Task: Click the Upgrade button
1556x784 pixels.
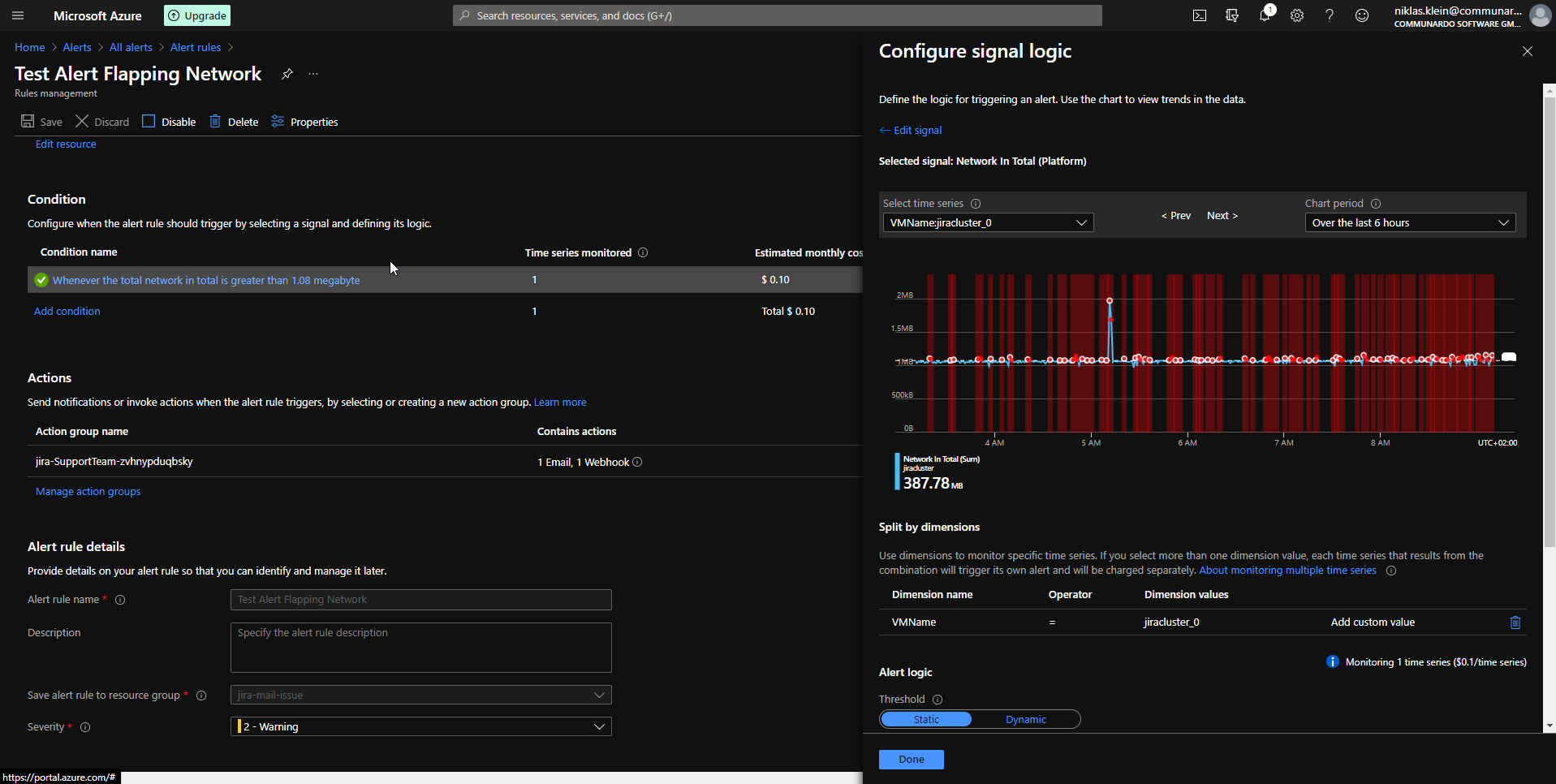Action: pyautogui.click(x=197, y=15)
